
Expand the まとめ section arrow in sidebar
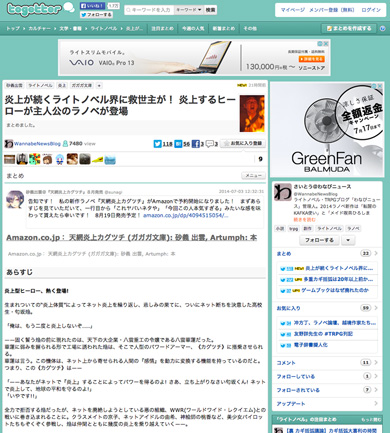[x=376, y=253]
